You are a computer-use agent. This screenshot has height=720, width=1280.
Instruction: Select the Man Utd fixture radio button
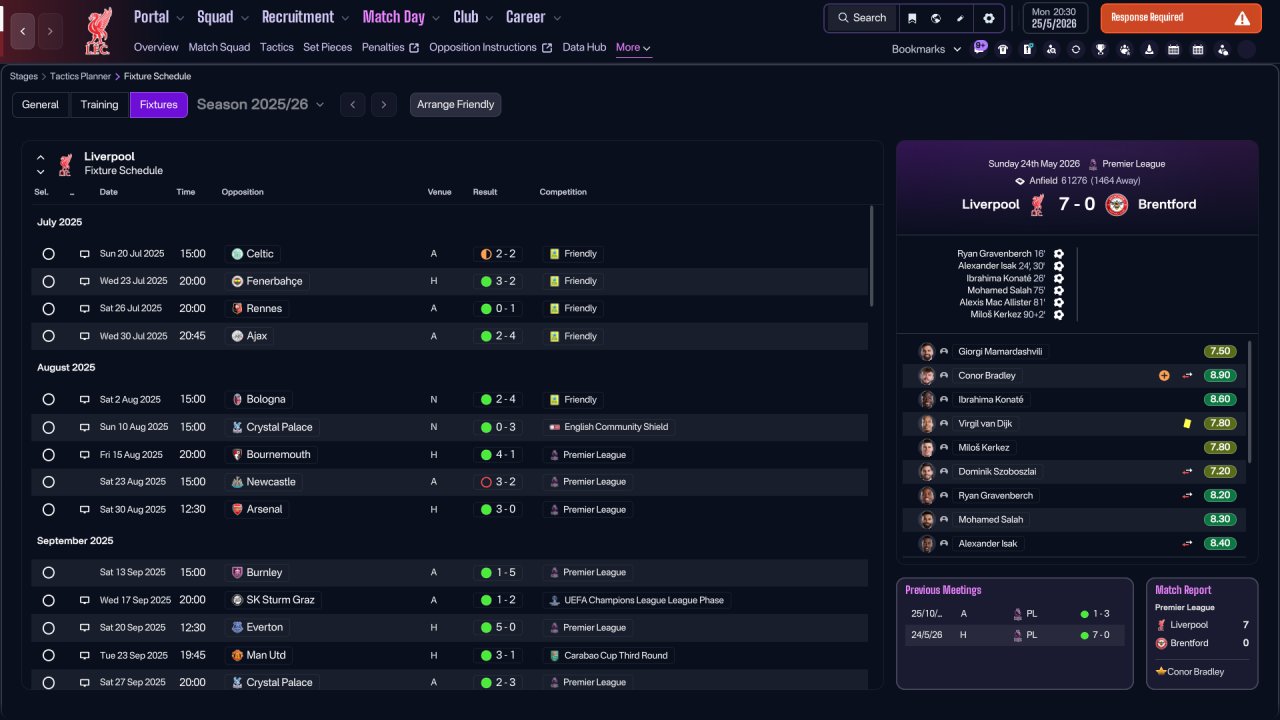pos(48,655)
